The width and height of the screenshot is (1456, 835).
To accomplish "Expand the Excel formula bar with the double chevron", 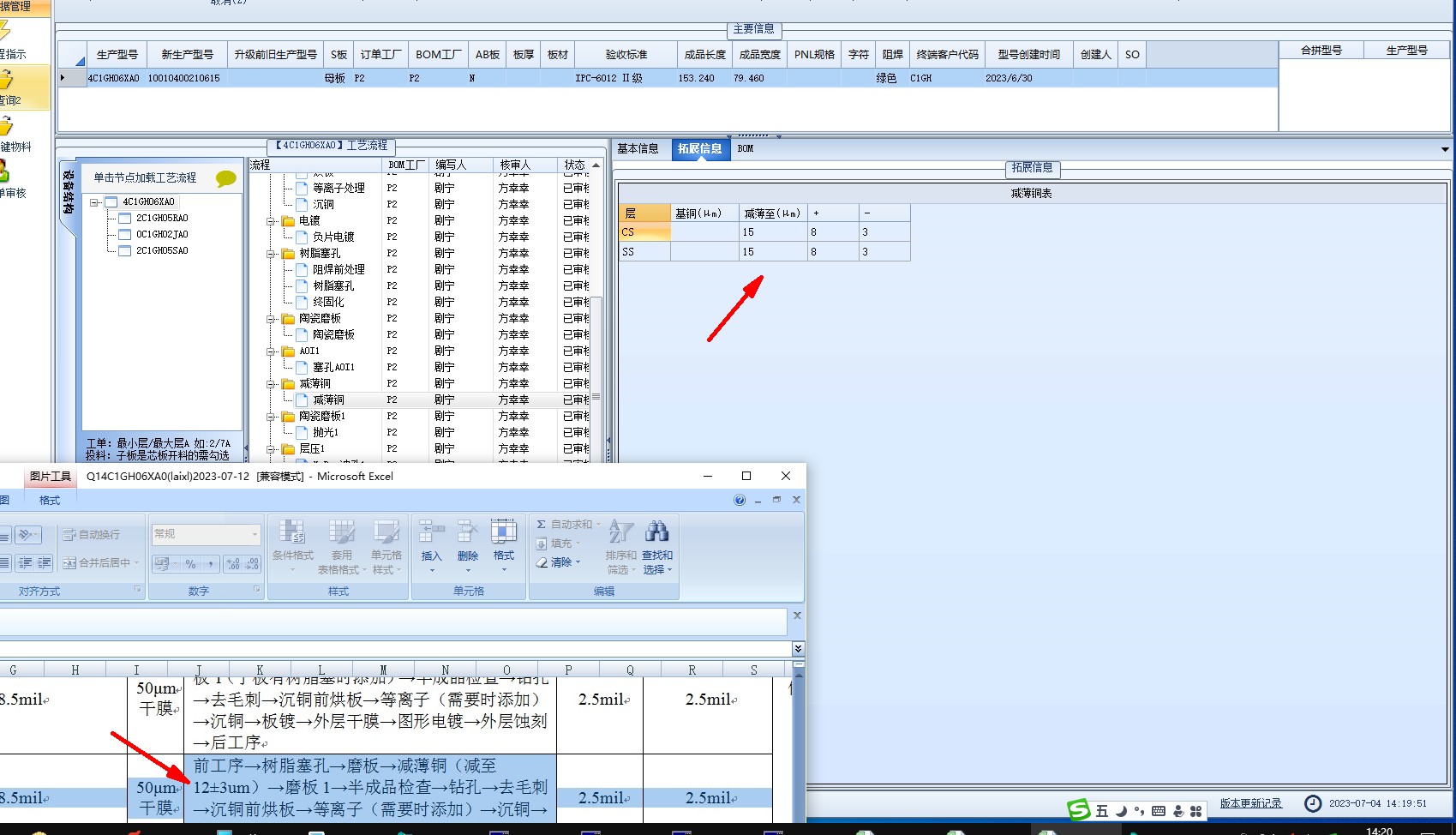I will pos(798,649).
